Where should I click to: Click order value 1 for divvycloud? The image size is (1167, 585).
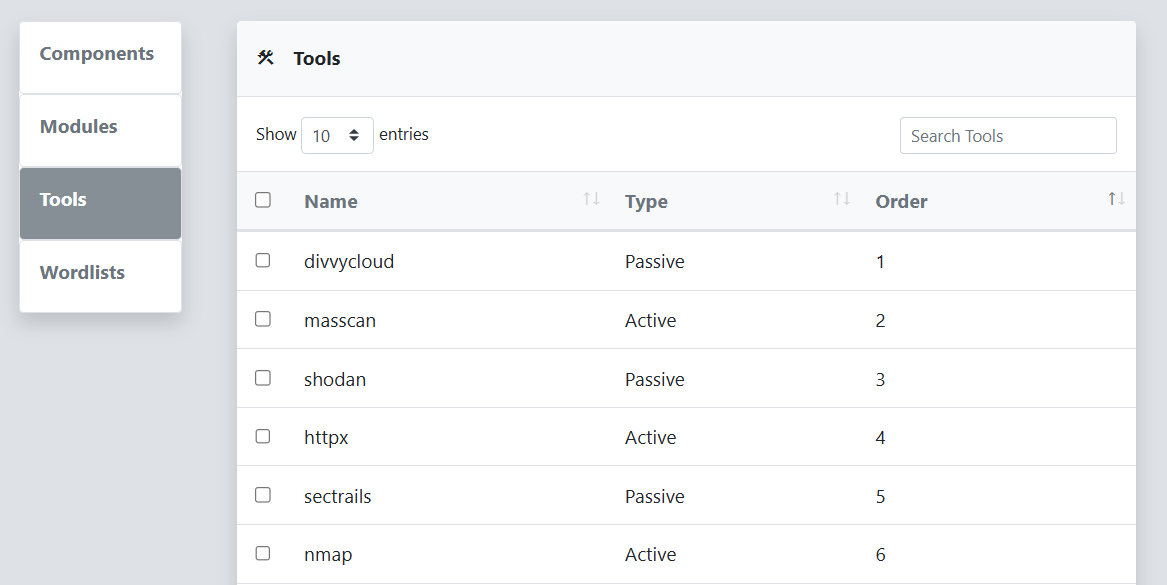point(880,262)
